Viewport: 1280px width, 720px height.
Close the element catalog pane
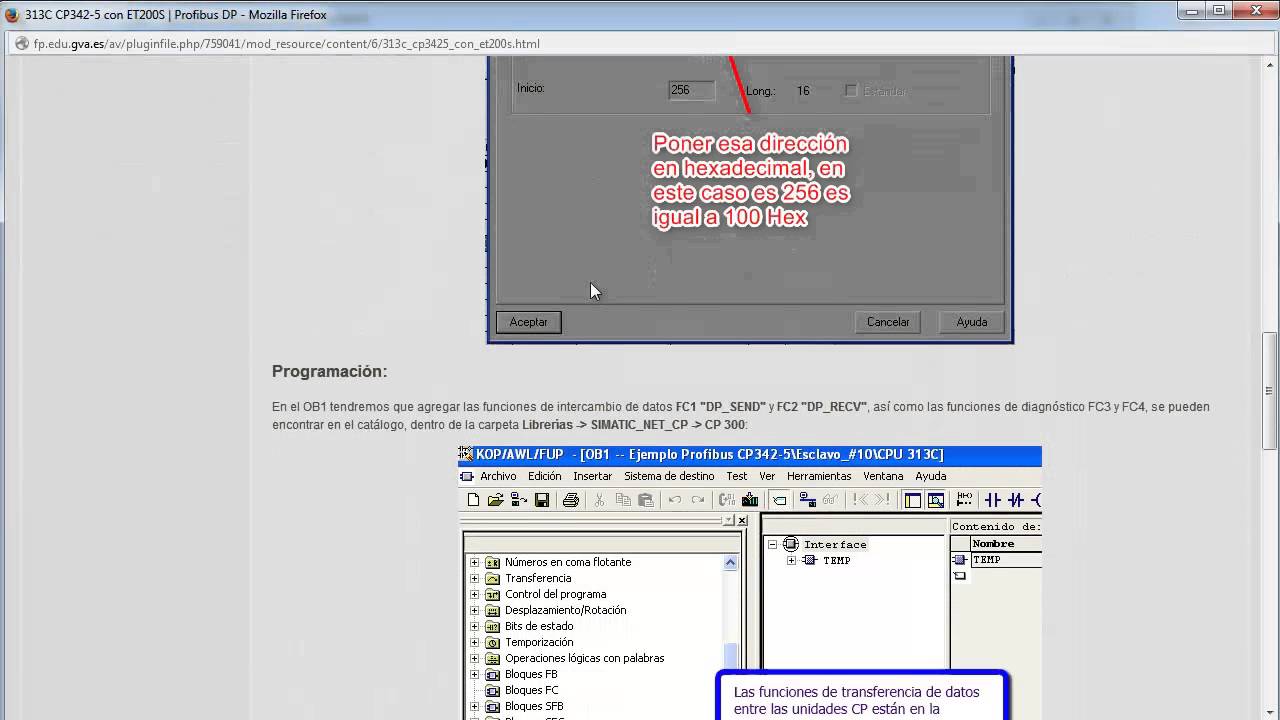tap(742, 520)
